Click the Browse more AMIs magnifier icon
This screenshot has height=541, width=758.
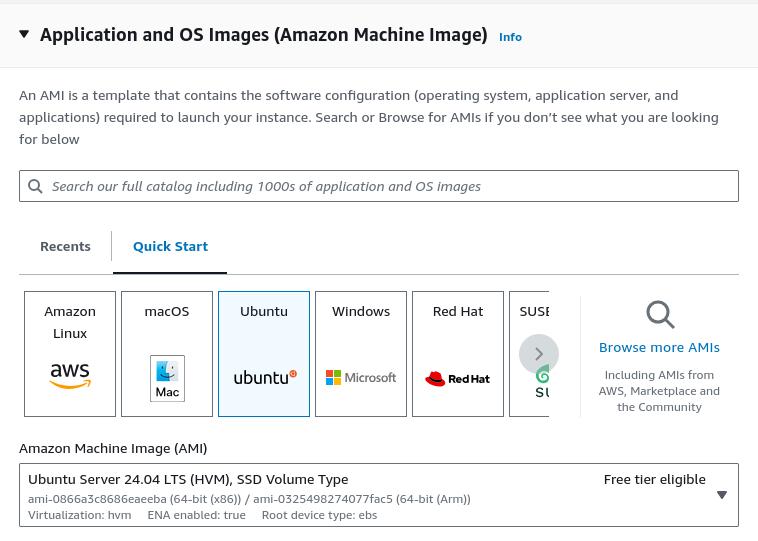[660, 315]
